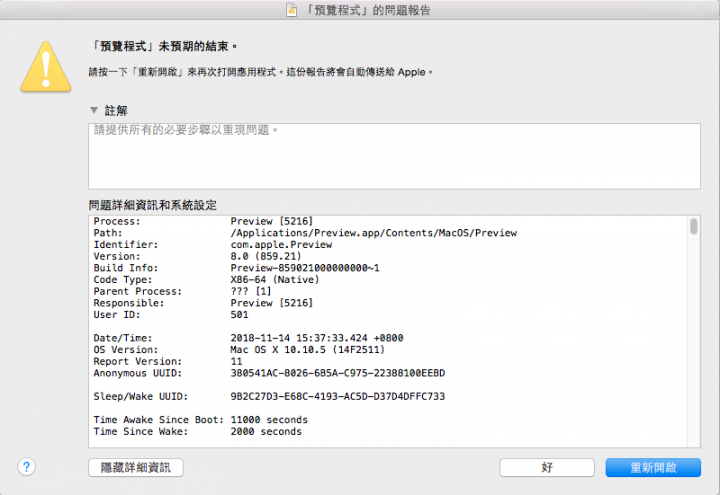The height and width of the screenshot is (495, 720).
Task: Click the 問題詳細資訊和系統設定 heading
Action: coord(152,205)
